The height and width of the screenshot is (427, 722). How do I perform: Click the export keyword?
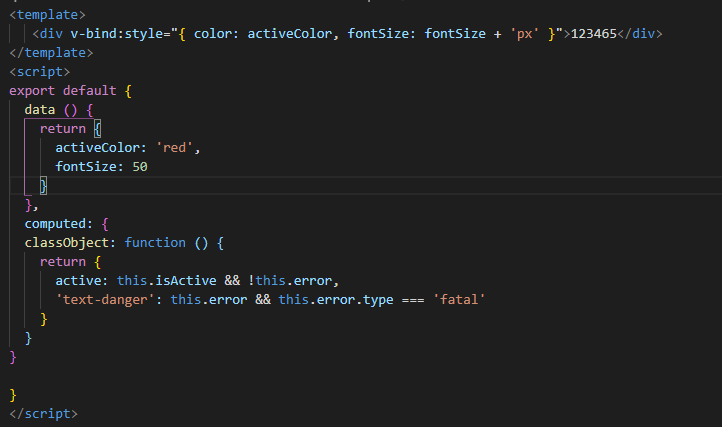click(x=32, y=90)
